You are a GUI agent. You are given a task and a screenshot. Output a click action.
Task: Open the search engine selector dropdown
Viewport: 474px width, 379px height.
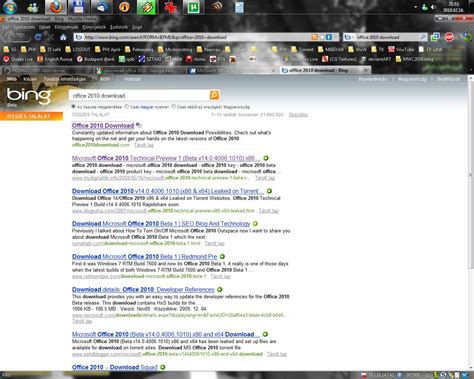[x=349, y=37]
